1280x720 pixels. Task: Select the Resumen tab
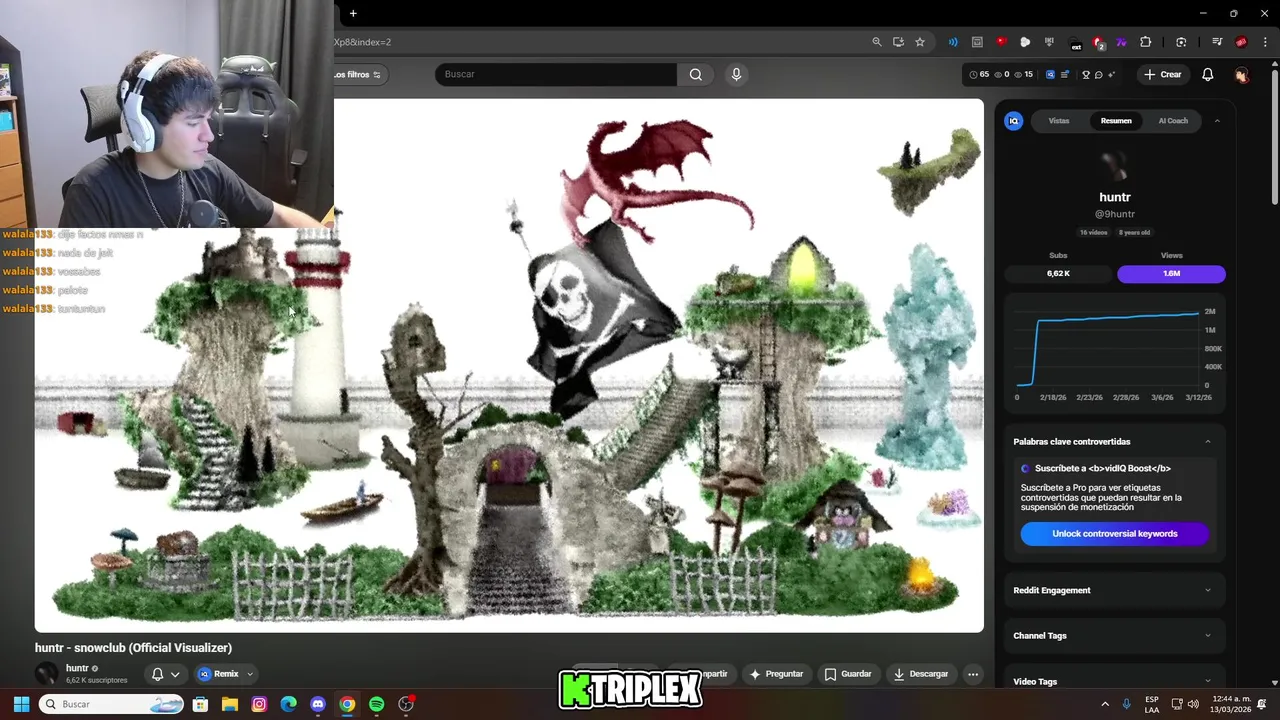pos(1116,121)
